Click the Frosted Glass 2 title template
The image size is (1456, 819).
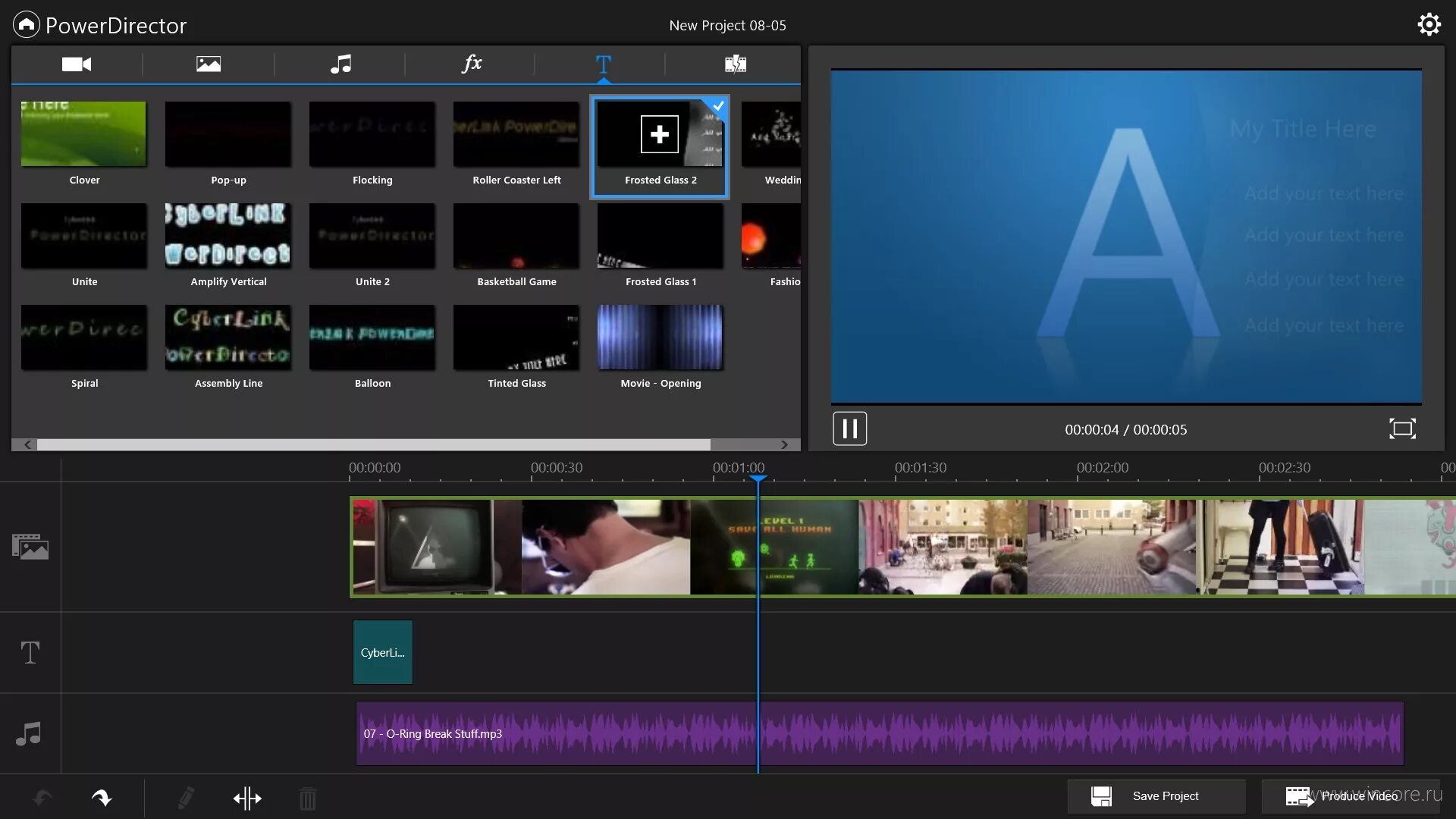660,144
